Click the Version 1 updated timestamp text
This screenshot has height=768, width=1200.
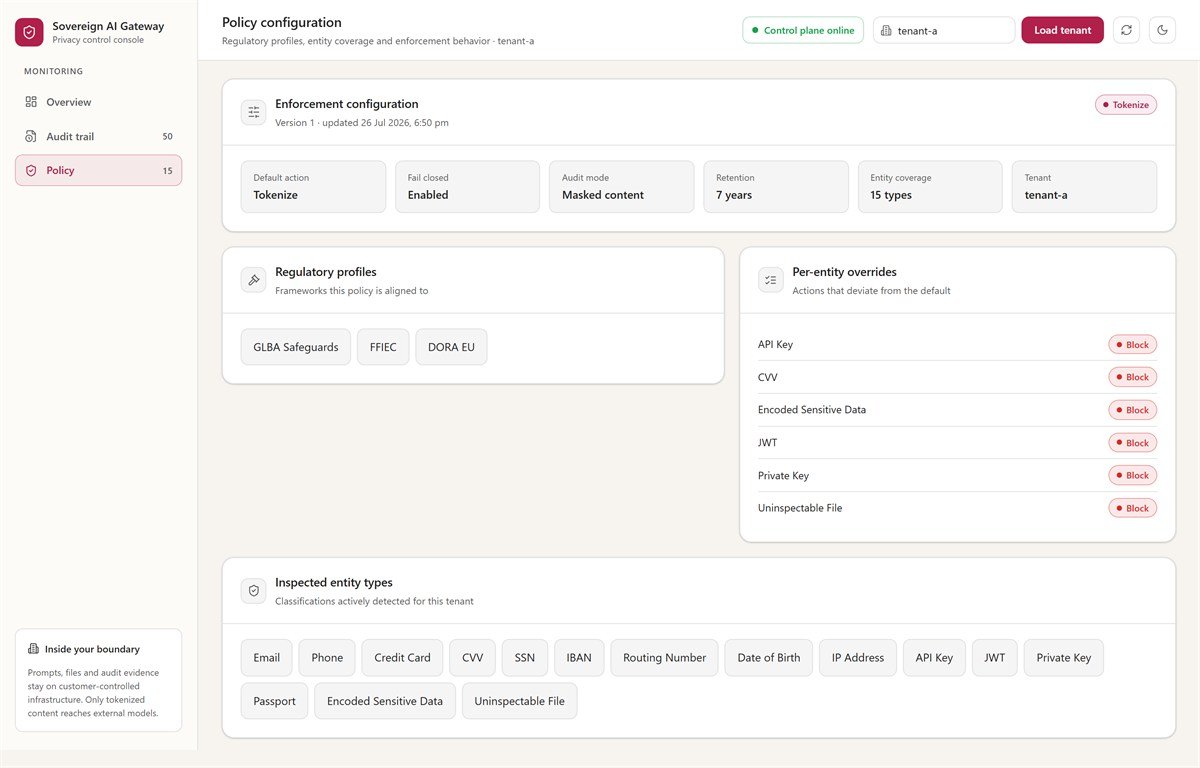click(362, 123)
